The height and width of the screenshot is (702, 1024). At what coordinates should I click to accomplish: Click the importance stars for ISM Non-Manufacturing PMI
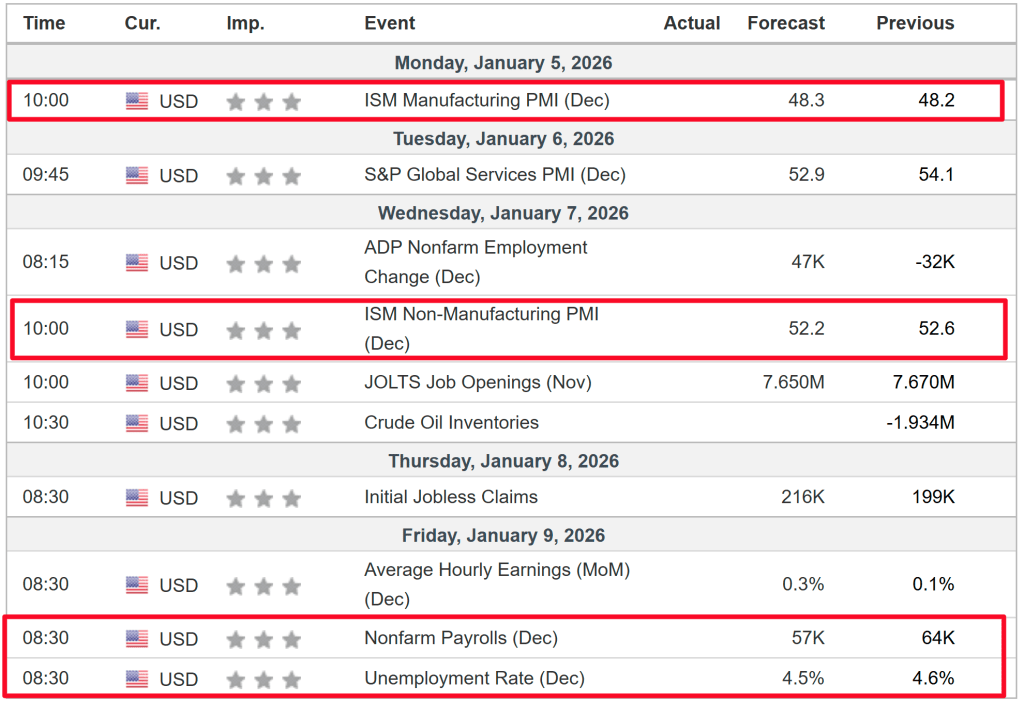point(263,330)
